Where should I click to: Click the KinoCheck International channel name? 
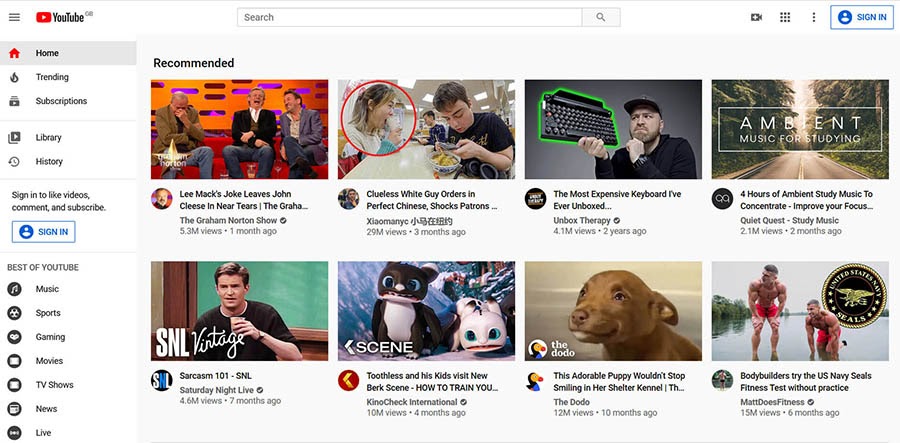pos(412,402)
